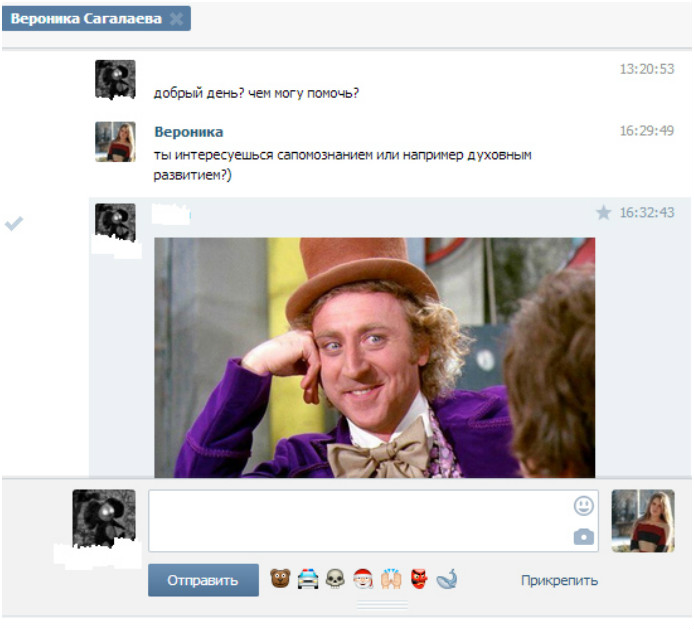
Task: Open Вероника's profile via name link
Action: (x=189, y=132)
